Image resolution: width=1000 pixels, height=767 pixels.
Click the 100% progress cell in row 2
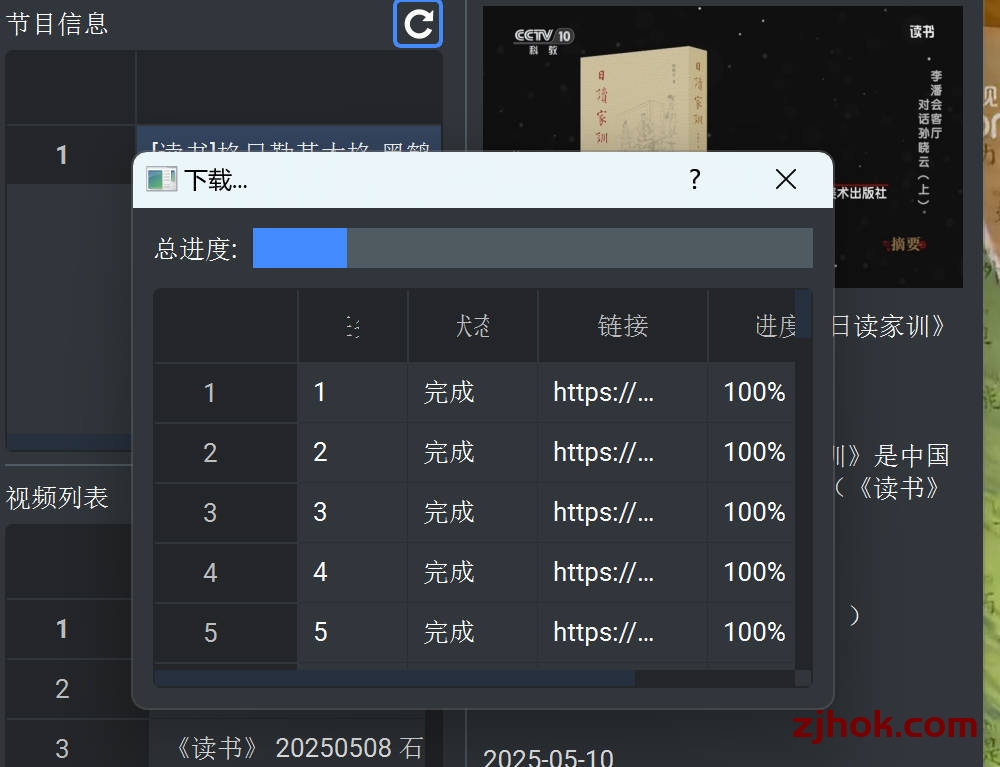point(752,453)
